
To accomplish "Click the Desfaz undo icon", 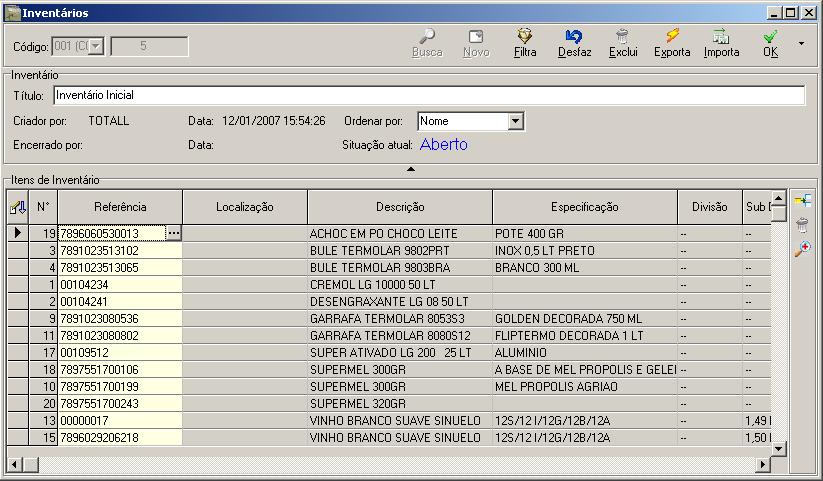I will point(574,36).
